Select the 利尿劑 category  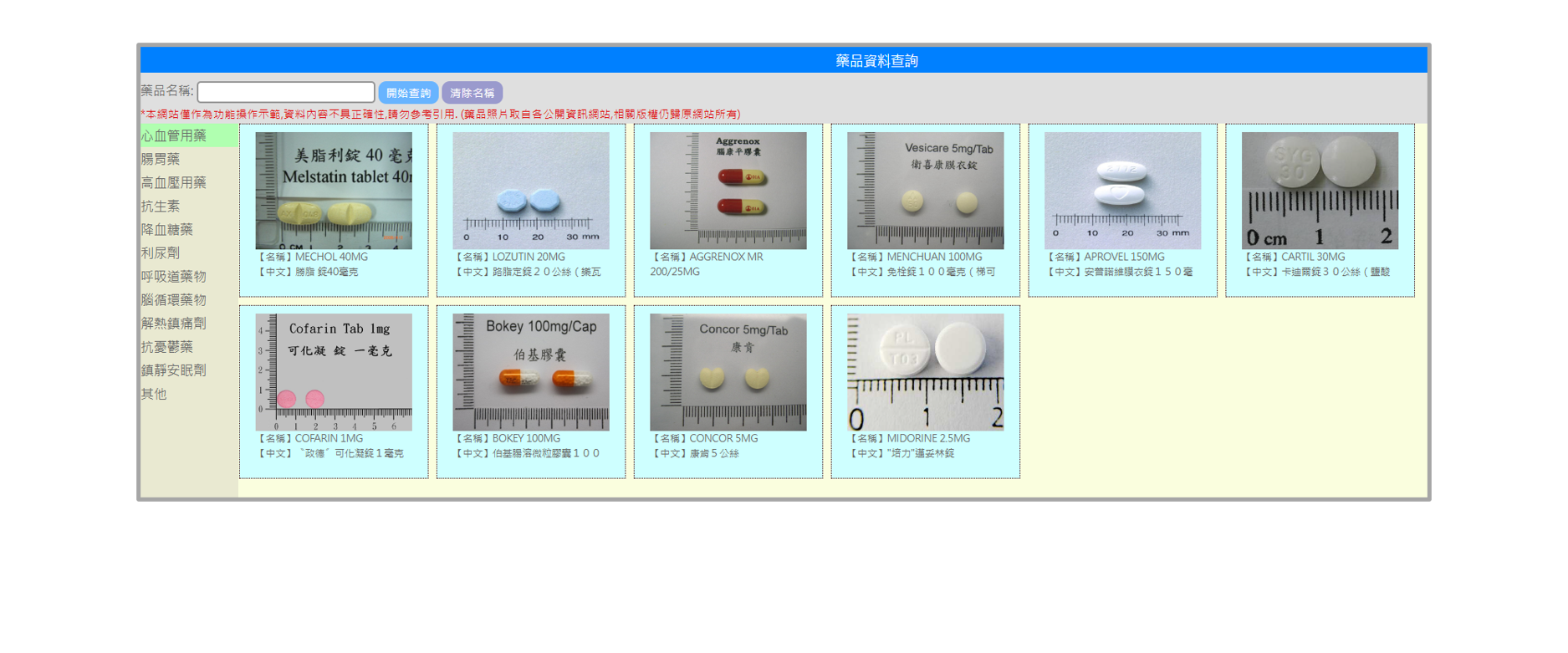tap(189, 253)
